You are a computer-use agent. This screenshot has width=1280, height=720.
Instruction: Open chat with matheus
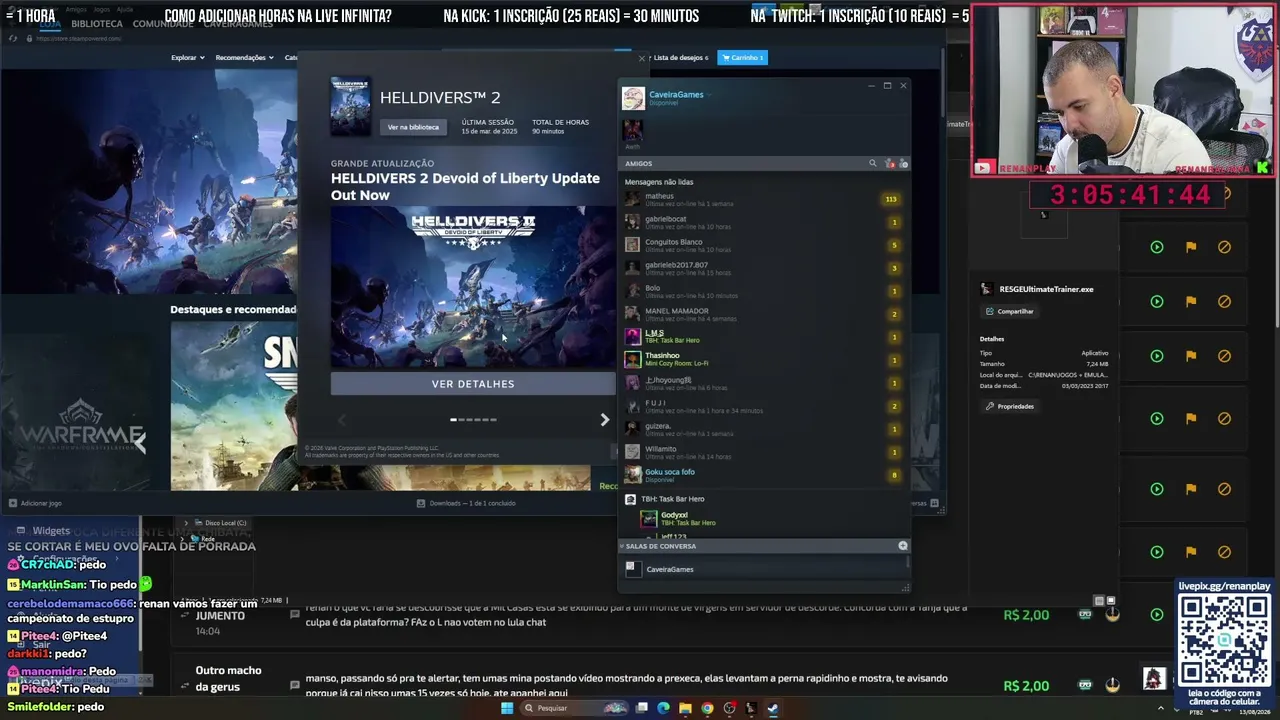tap(765, 199)
